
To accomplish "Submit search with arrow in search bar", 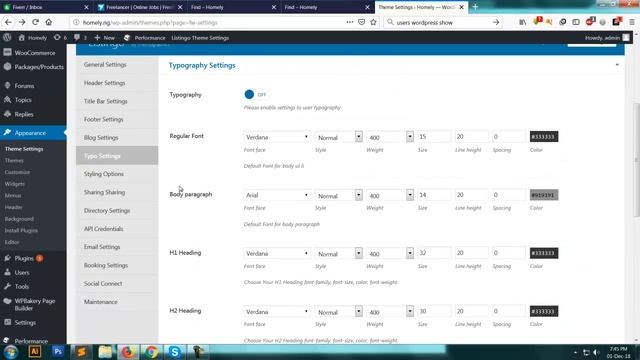I will coord(496,22).
